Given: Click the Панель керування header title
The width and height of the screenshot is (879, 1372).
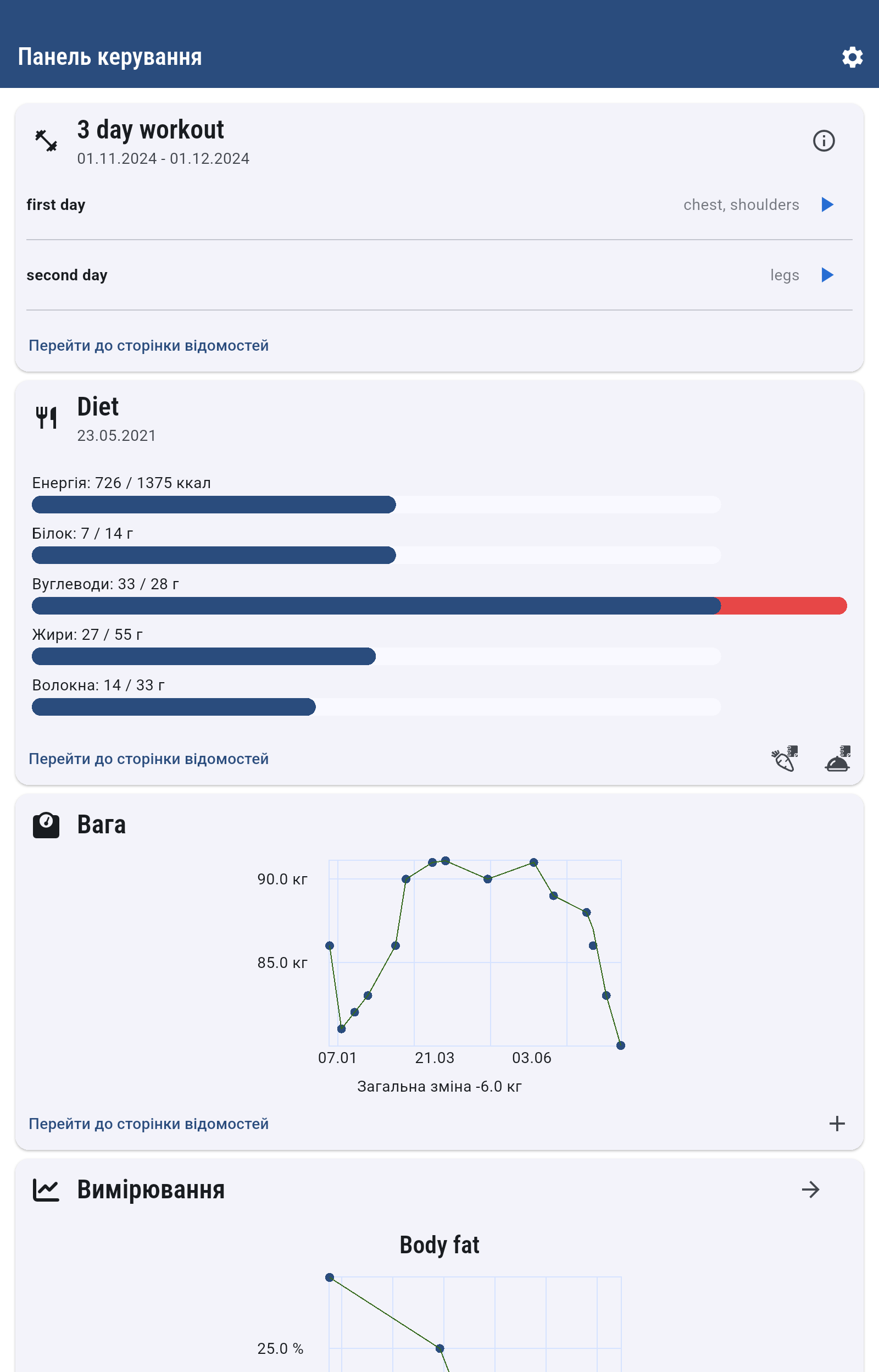Looking at the screenshot, I should [110, 57].
